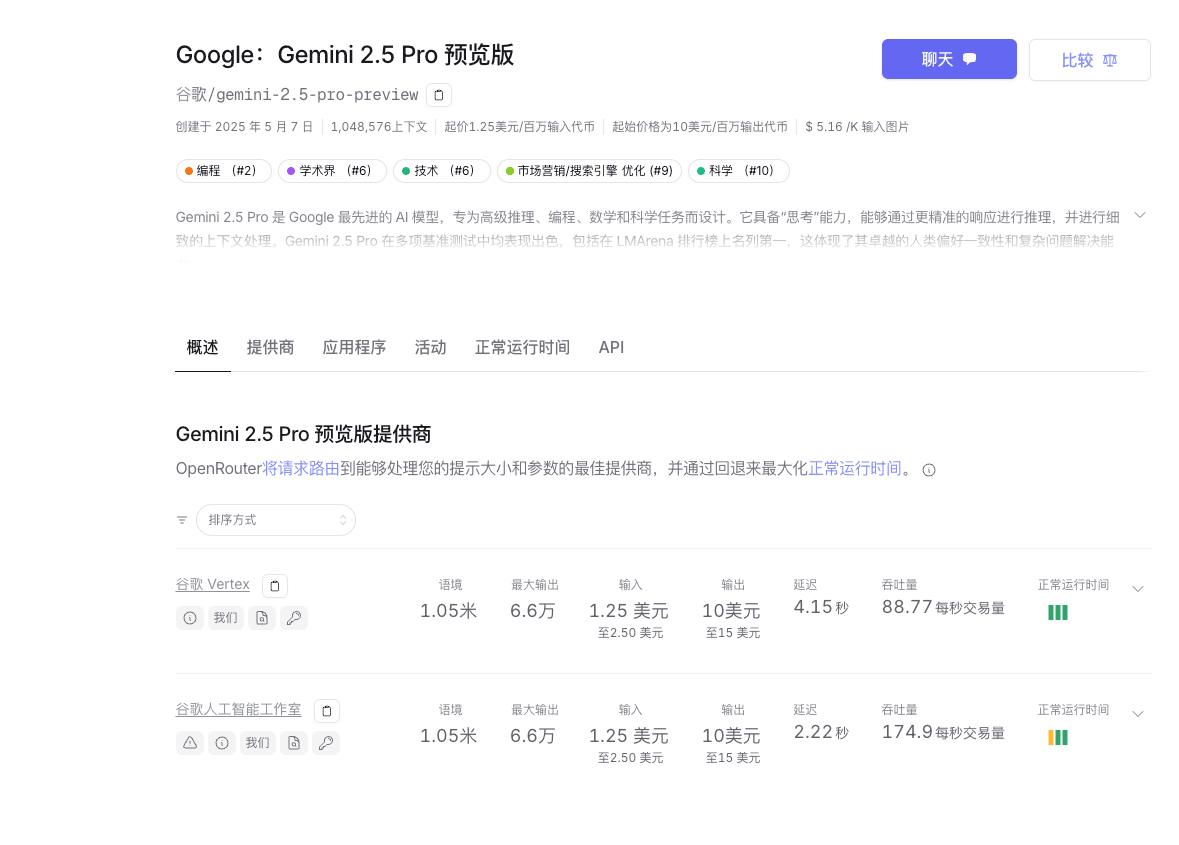Switch to the 概述 tab
Image resolution: width=1179 pixels, height=845 pixels.
(202, 347)
